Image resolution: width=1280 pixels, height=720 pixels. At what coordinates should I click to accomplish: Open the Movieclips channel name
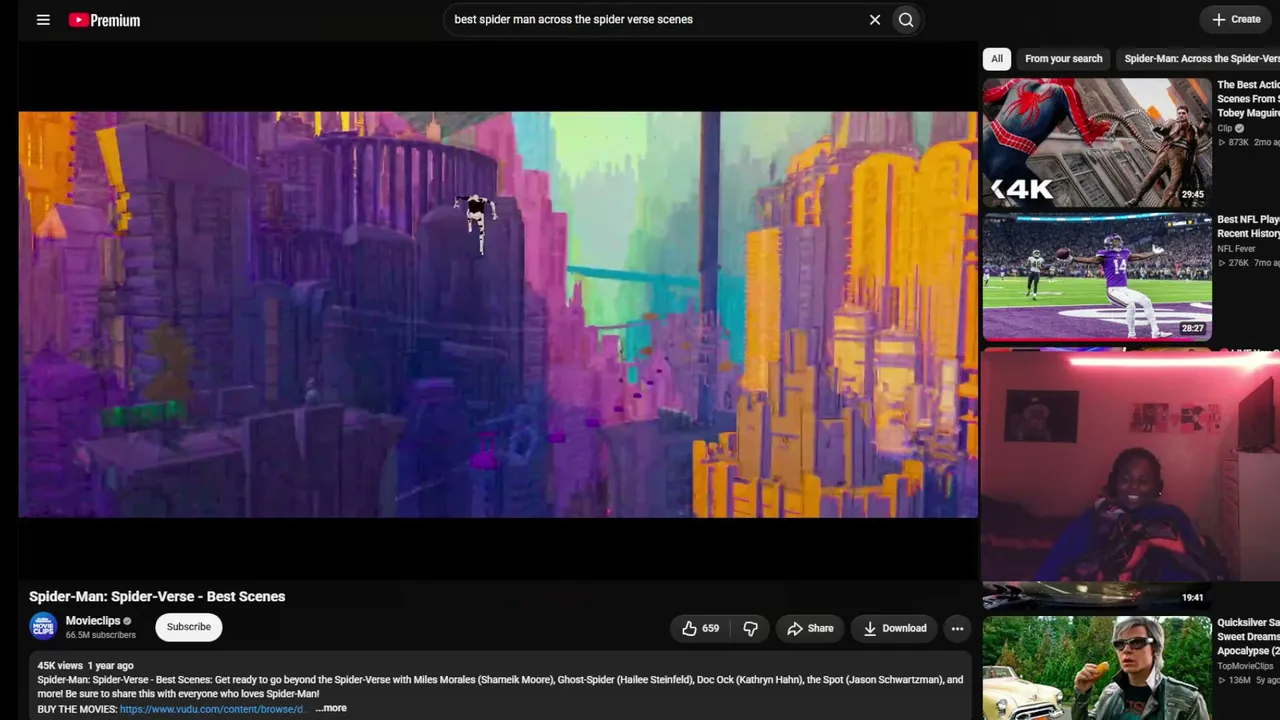pyautogui.click(x=93, y=621)
